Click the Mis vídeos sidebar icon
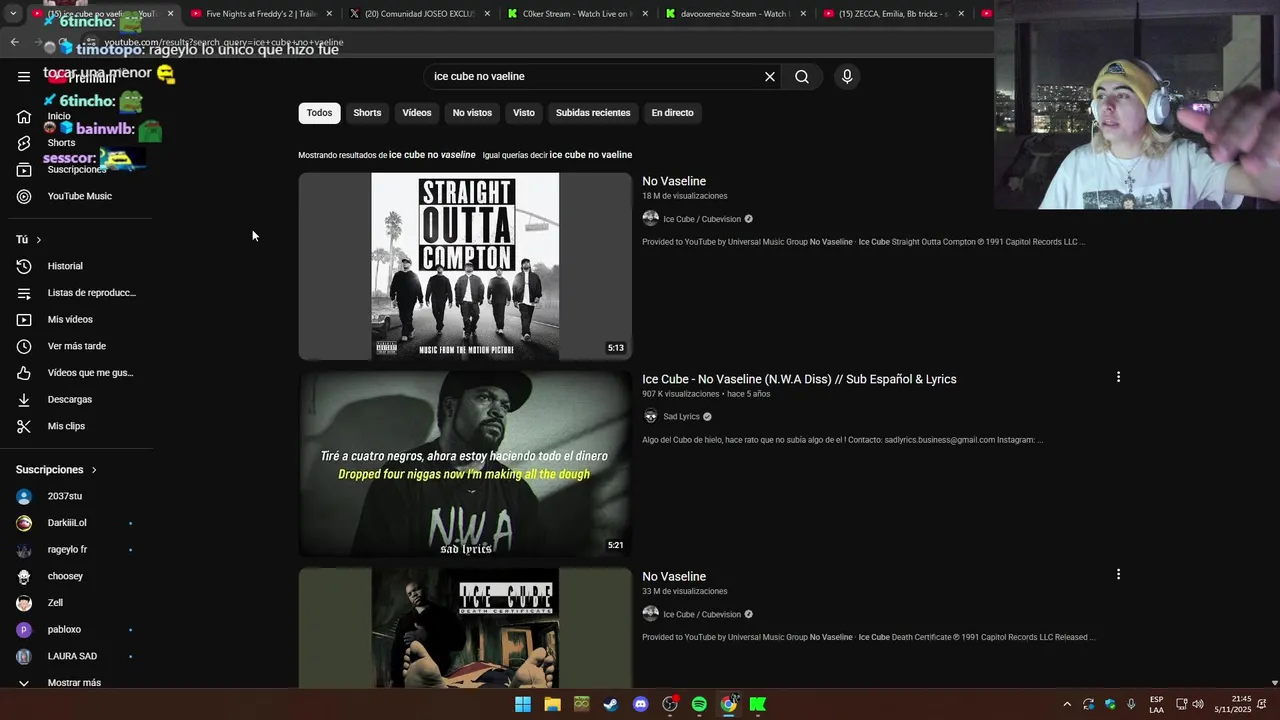The height and width of the screenshot is (720, 1280). pos(24,319)
